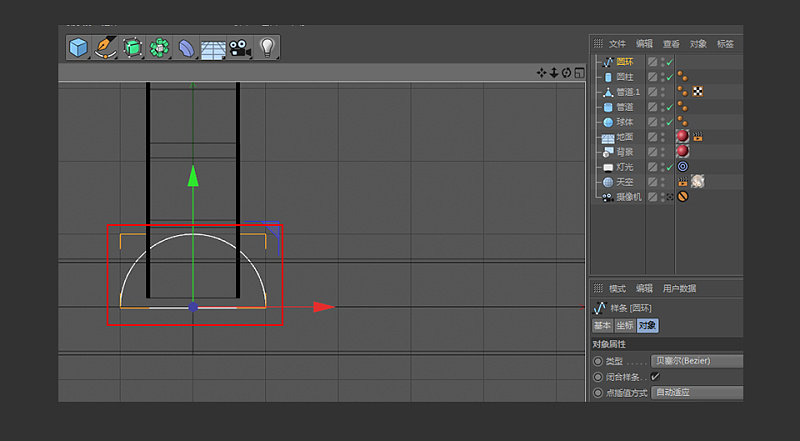Toggle the green checkmark for 圆柱 object

[668, 77]
